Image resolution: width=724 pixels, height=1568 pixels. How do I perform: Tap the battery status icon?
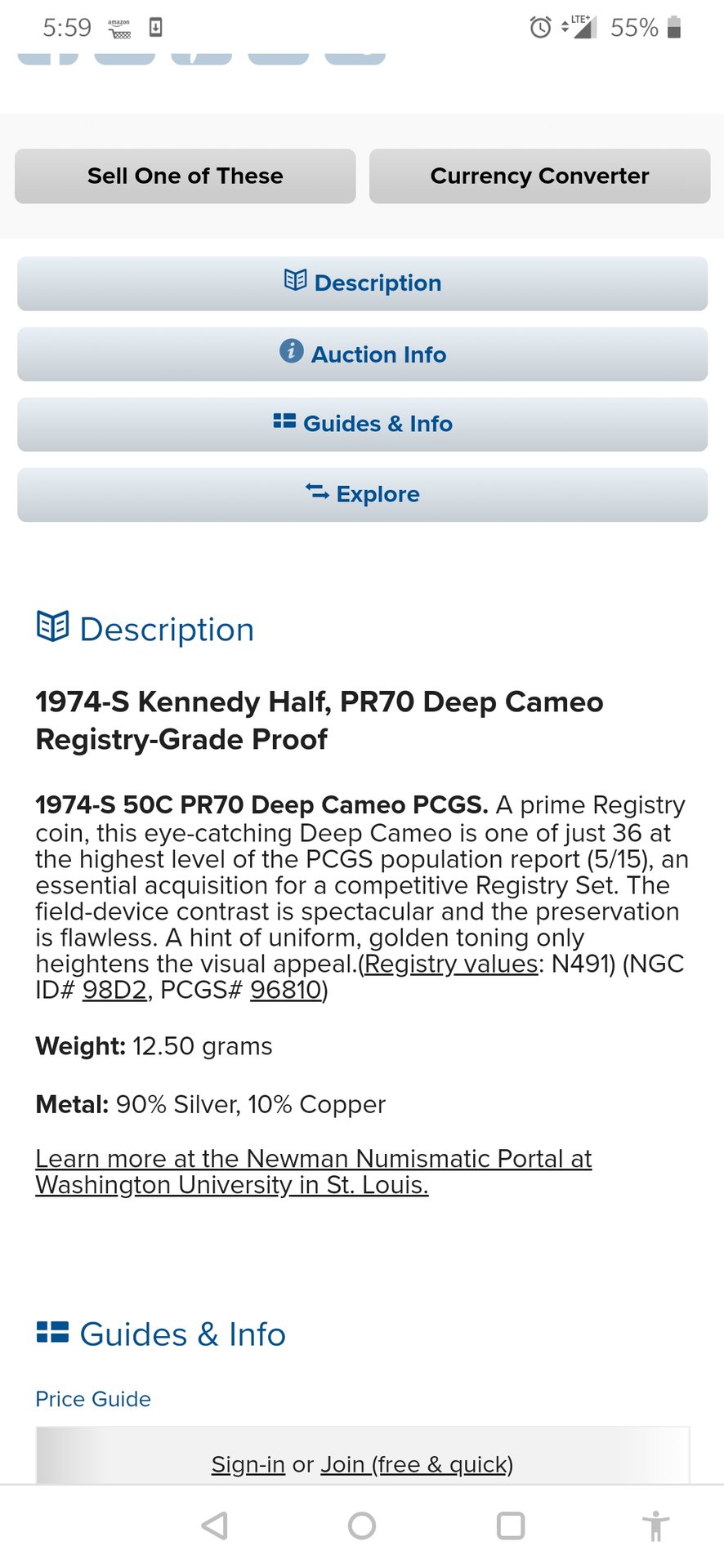[674, 28]
